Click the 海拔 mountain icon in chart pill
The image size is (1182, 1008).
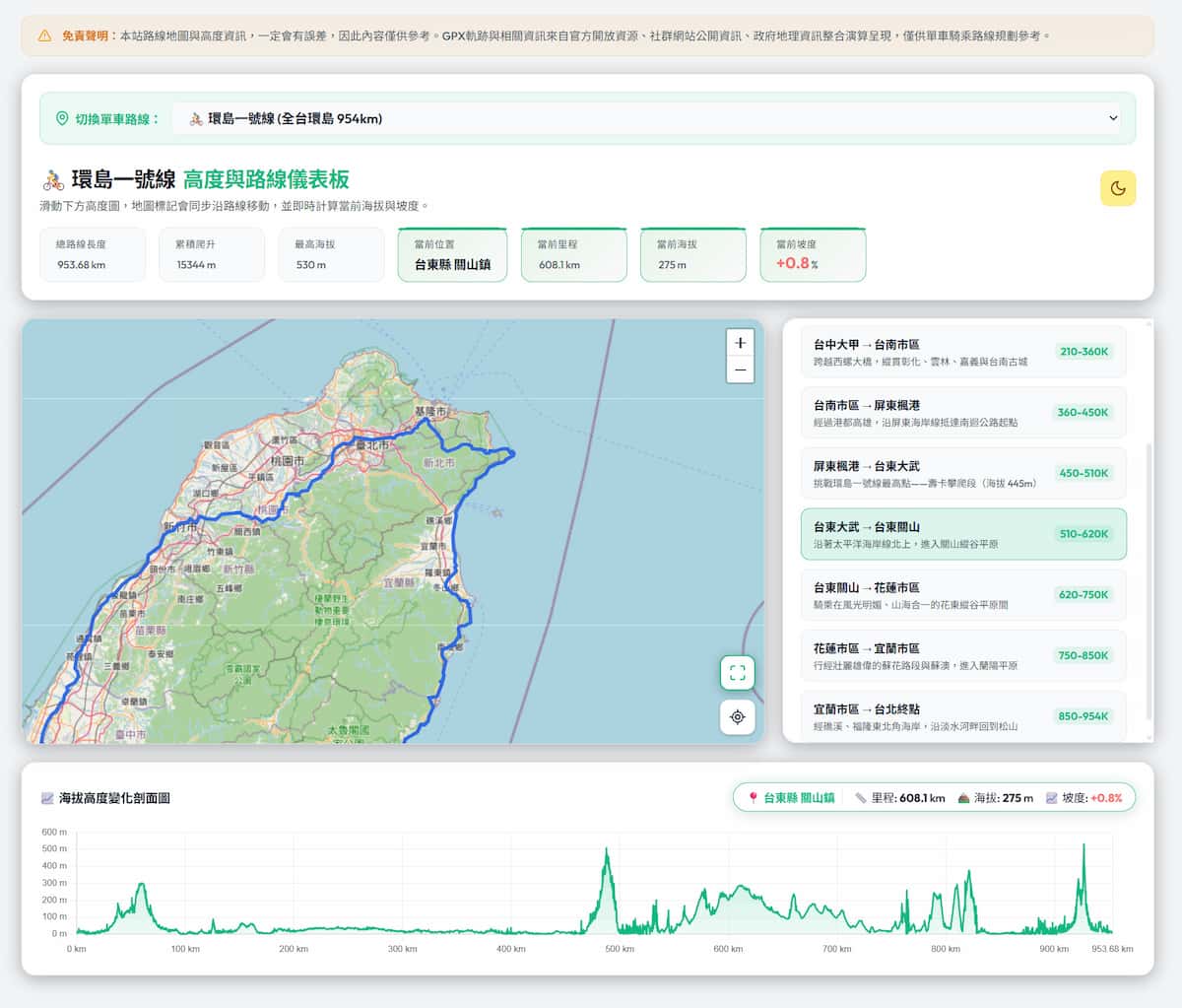[964, 798]
